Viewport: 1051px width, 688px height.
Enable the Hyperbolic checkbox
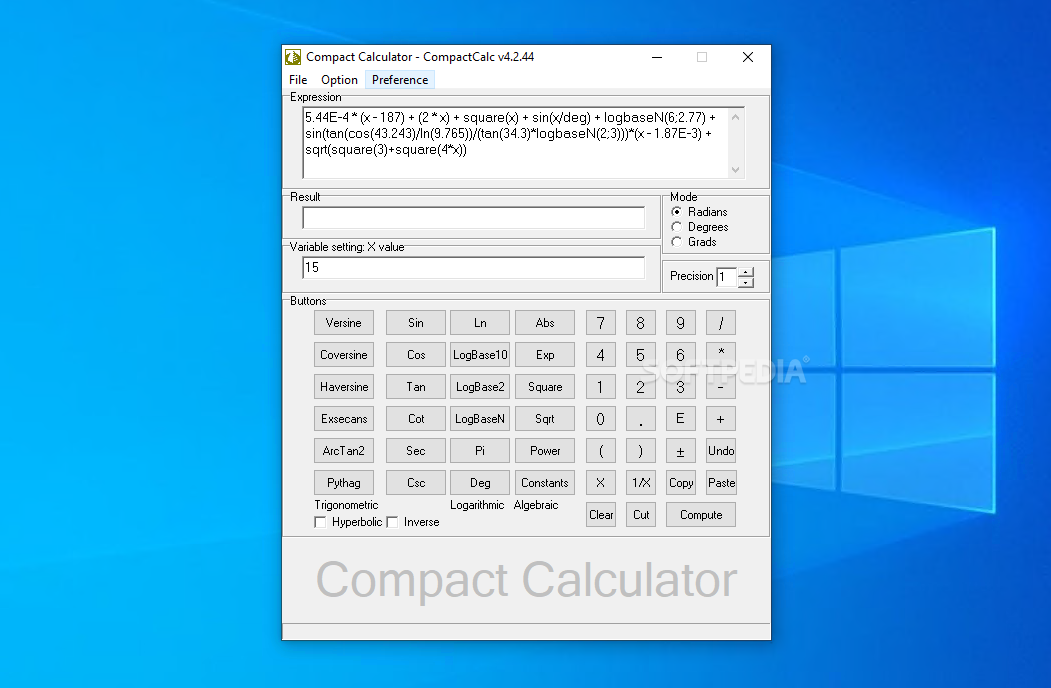click(x=320, y=522)
